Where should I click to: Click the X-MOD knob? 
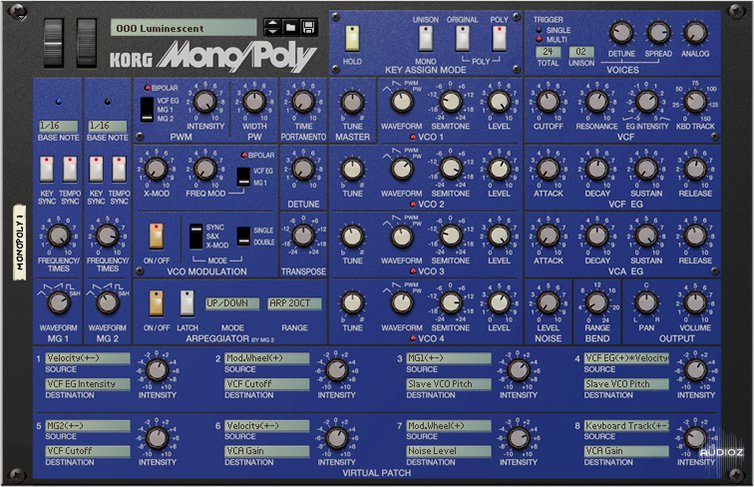pyautogui.click(x=156, y=169)
